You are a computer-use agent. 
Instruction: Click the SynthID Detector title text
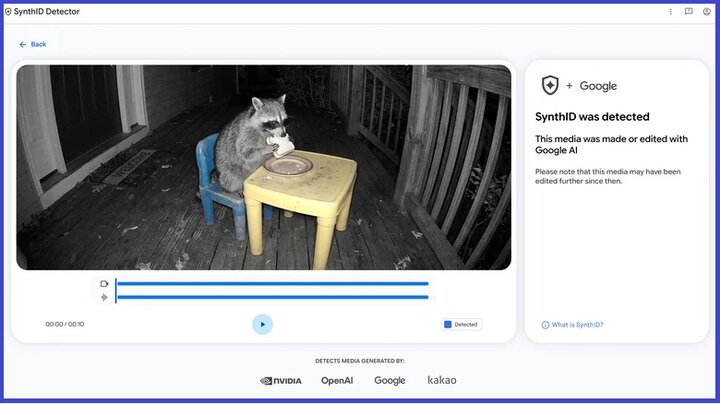coord(46,11)
